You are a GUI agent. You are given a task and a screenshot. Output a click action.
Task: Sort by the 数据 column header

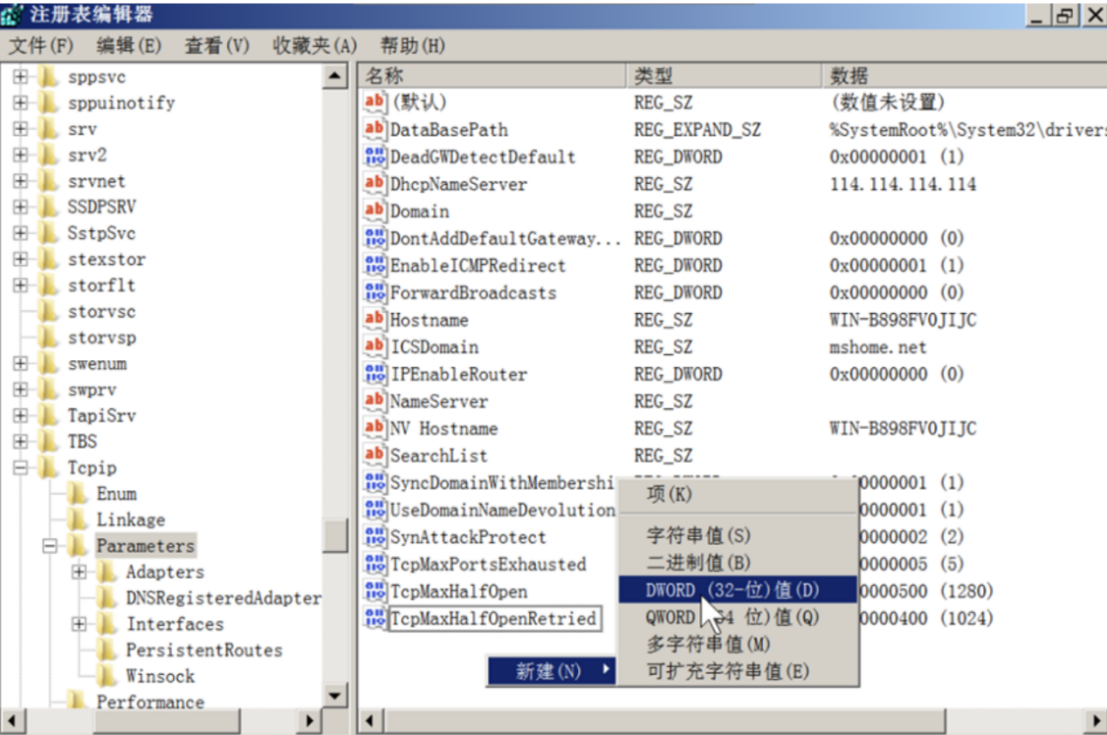(964, 76)
